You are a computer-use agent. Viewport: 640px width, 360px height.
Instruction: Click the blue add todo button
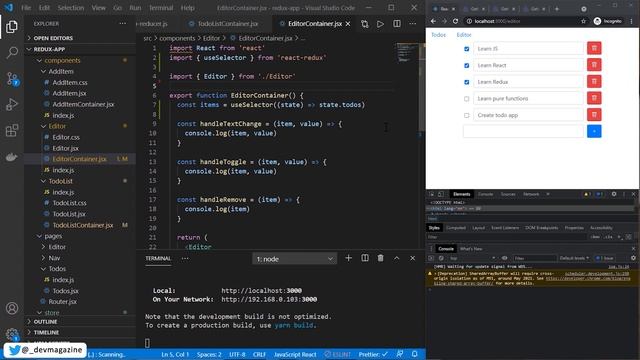click(594, 131)
